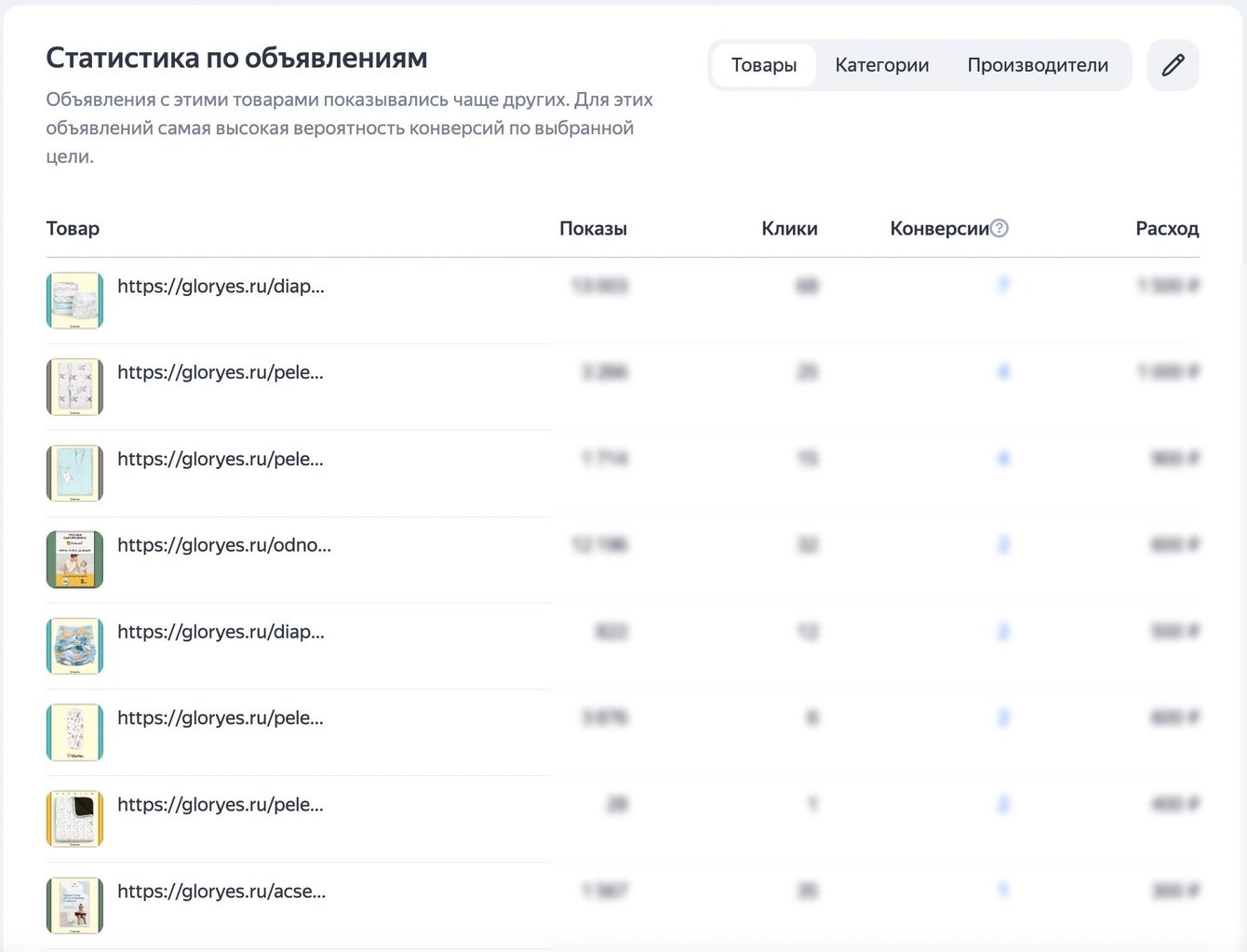
Task: Click the Клики column header
Action: click(789, 228)
